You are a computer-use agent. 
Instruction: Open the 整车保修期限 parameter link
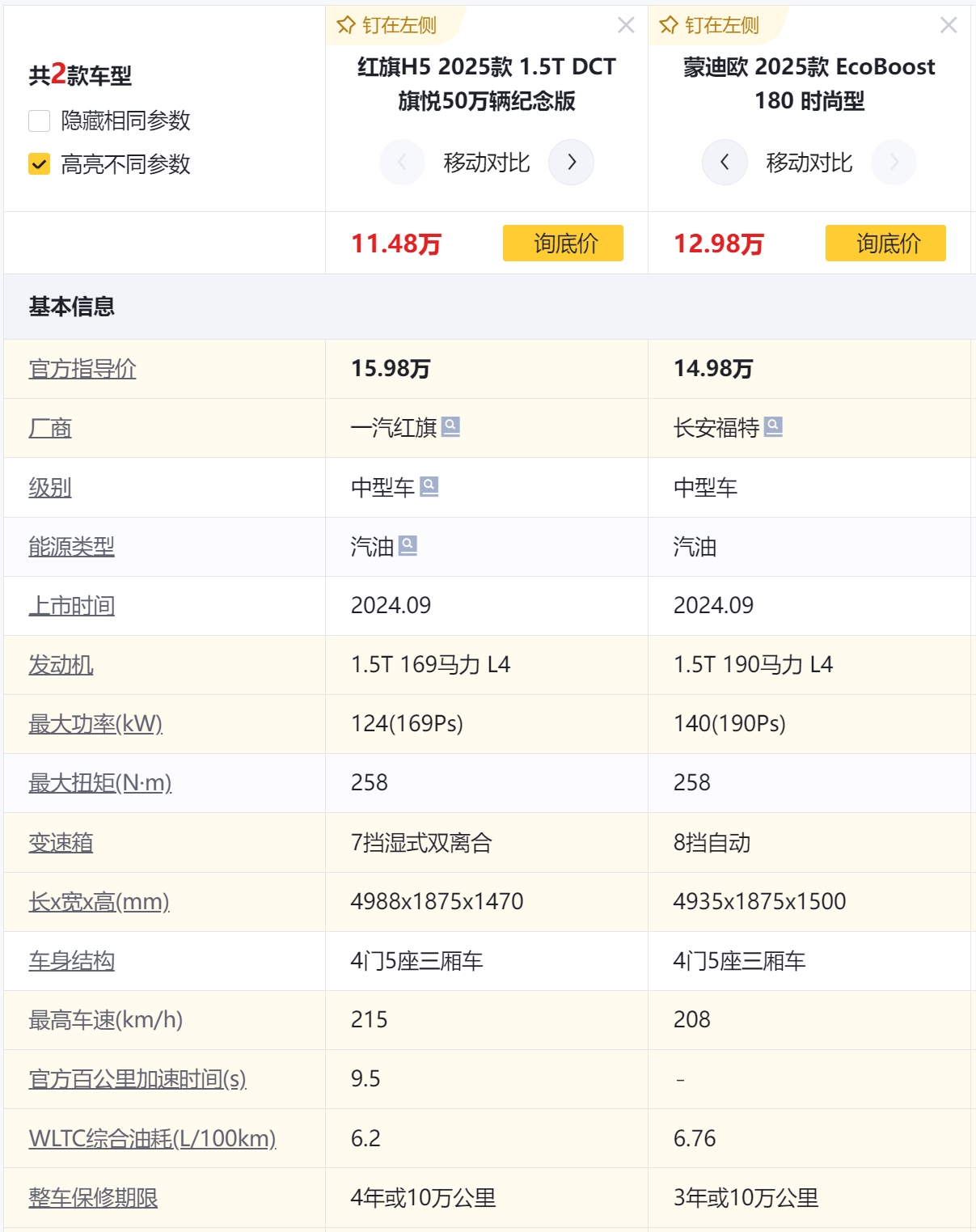coord(94,1198)
